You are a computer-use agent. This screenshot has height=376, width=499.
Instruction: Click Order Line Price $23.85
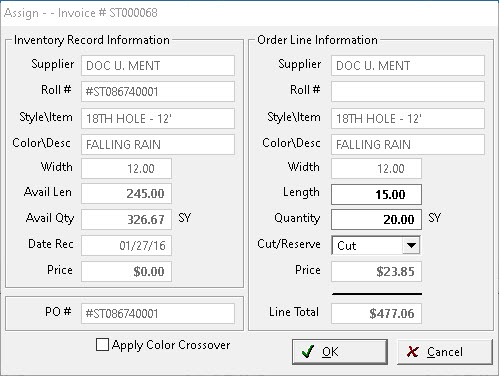click(x=376, y=271)
